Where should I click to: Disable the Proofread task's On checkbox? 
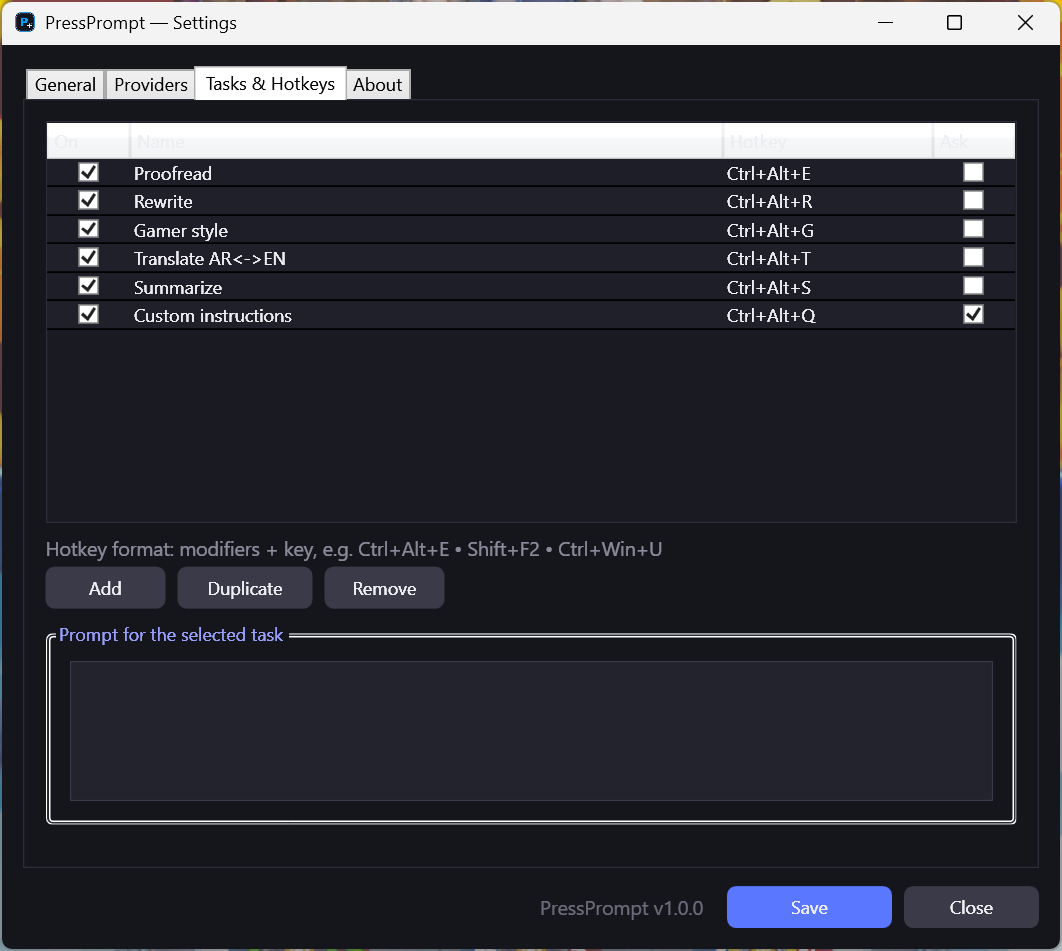tap(88, 173)
